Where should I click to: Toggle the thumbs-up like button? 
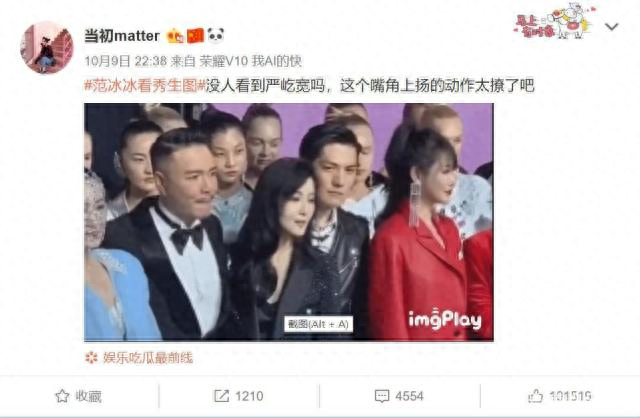point(535,396)
